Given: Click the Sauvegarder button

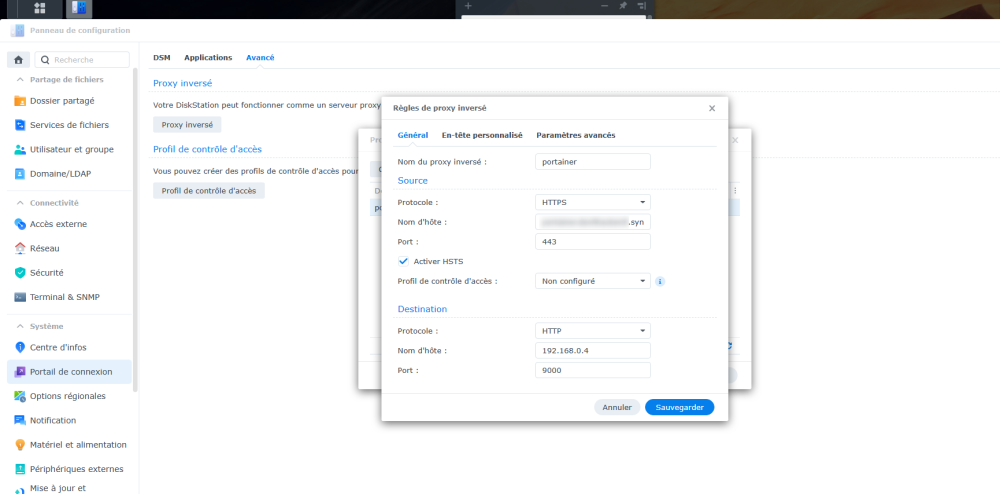Looking at the screenshot, I should [x=679, y=407].
